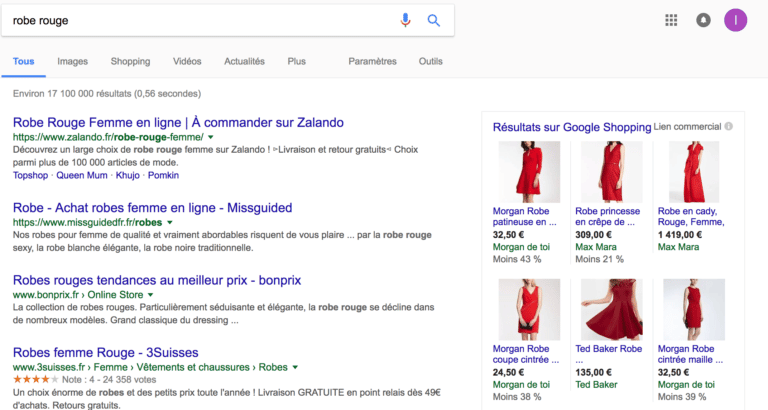Click the www.zalando.fr green URL
The height and width of the screenshot is (410, 768).
point(108,137)
